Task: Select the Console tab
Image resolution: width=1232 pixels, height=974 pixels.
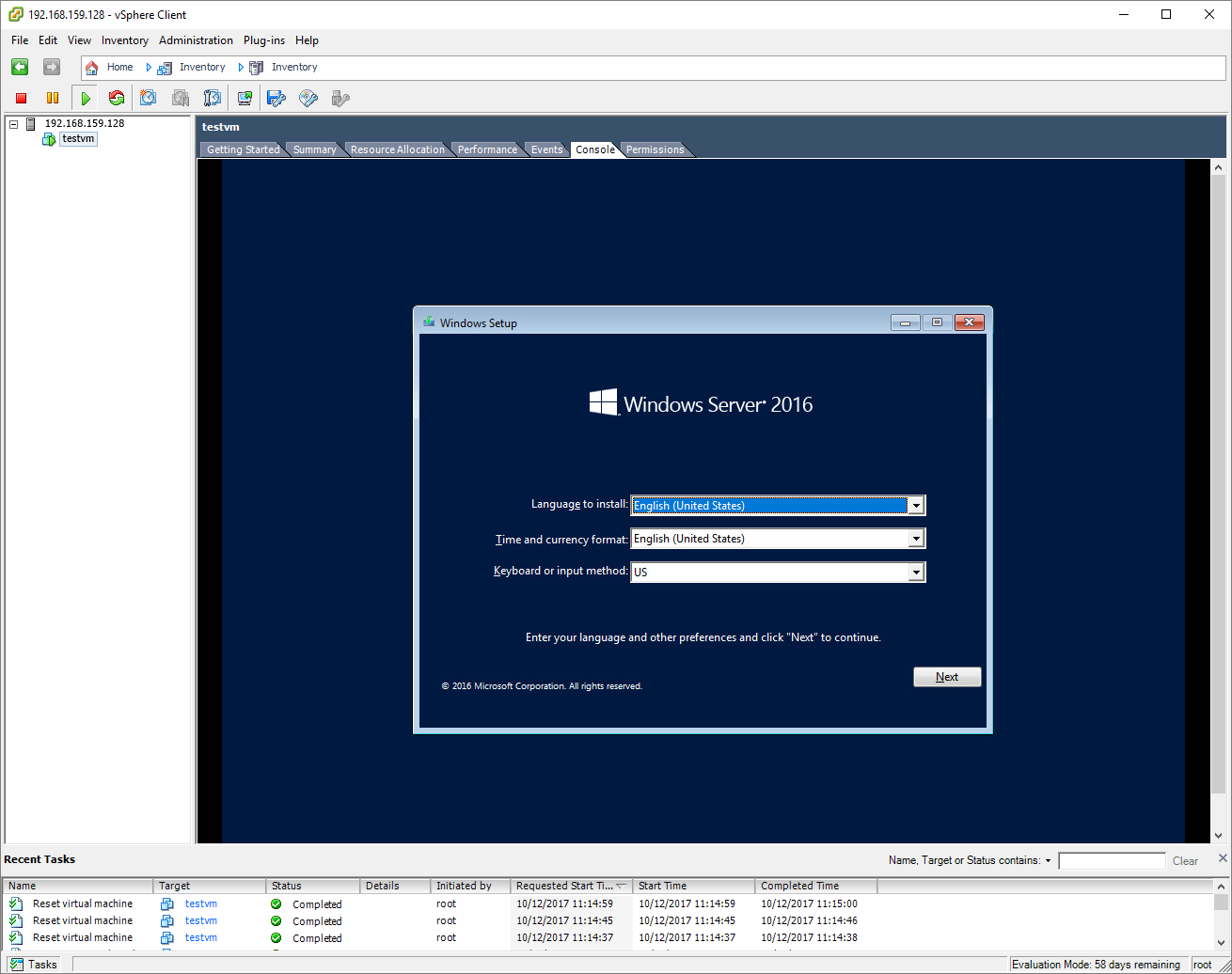Action: click(595, 149)
